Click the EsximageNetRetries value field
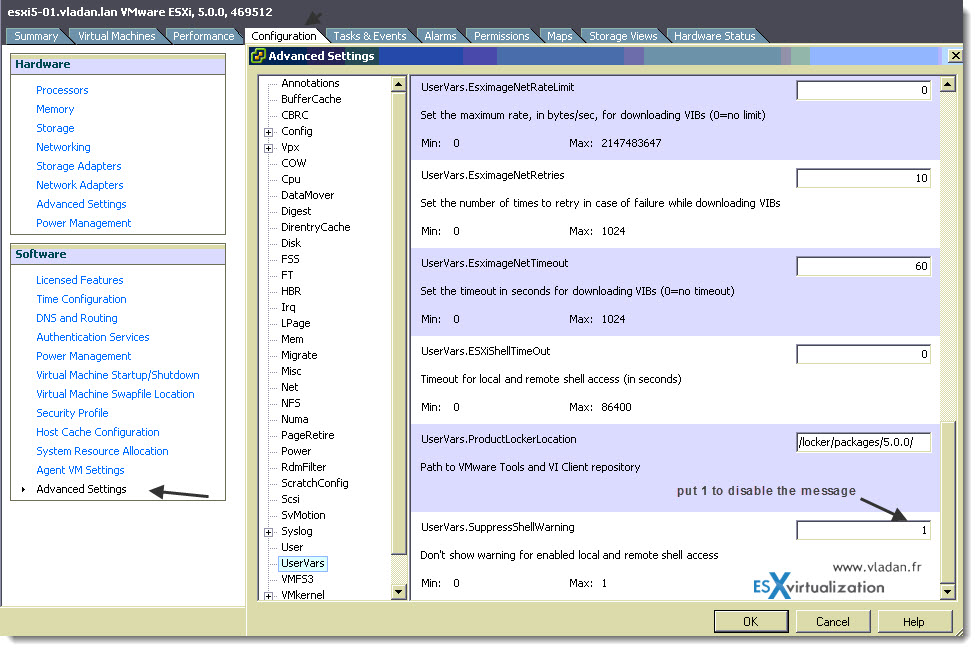Viewport: 978px width, 651px height. click(863, 178)
